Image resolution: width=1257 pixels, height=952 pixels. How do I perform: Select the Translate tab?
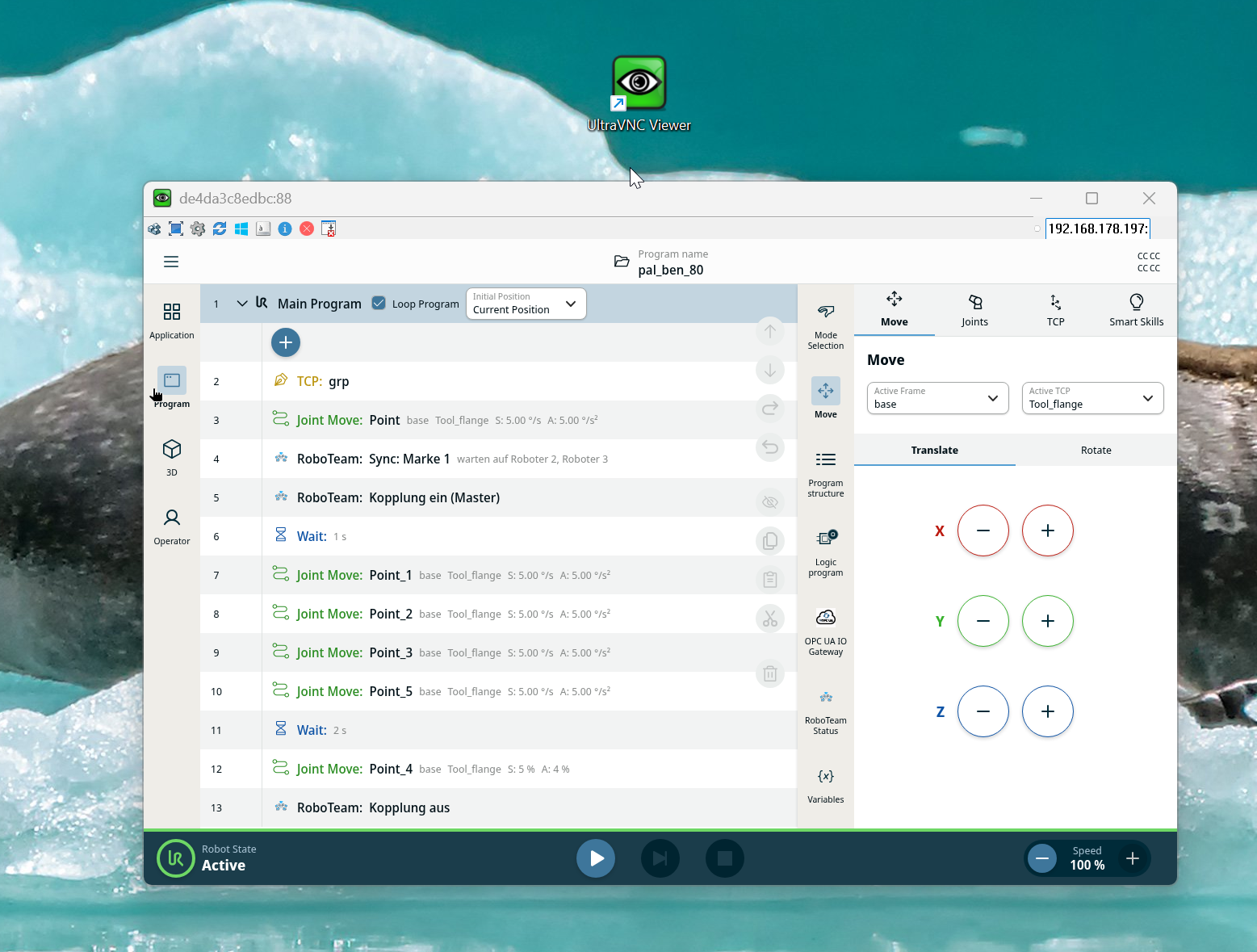pos(935,451)
